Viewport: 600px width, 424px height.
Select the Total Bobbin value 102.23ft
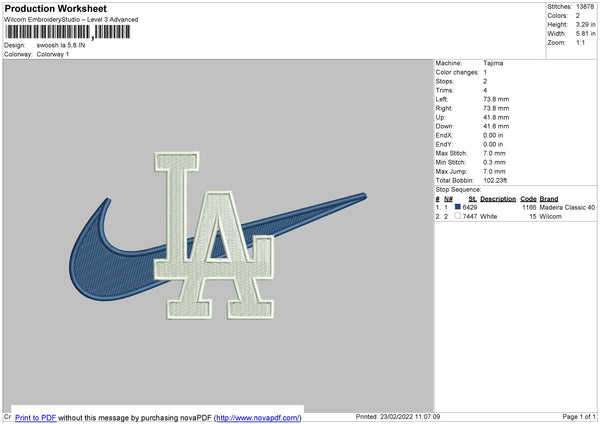[496, 180]
